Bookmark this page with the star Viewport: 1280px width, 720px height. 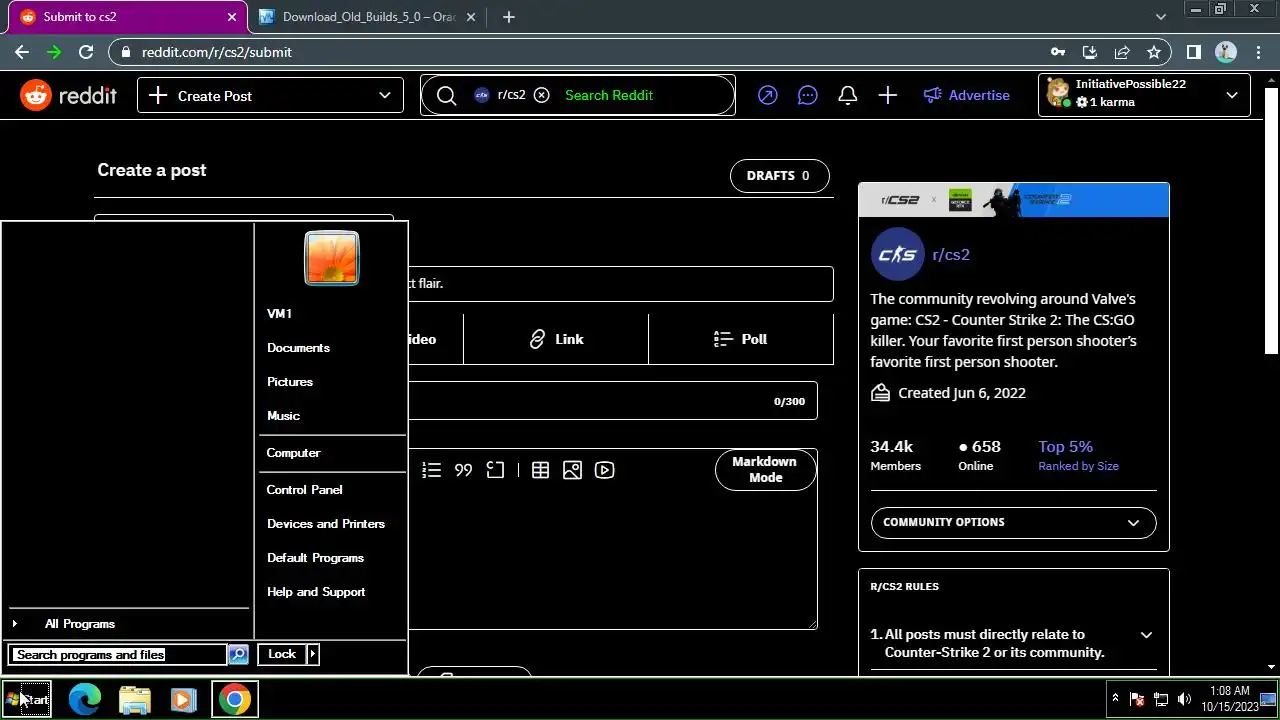coord(1154,52)
